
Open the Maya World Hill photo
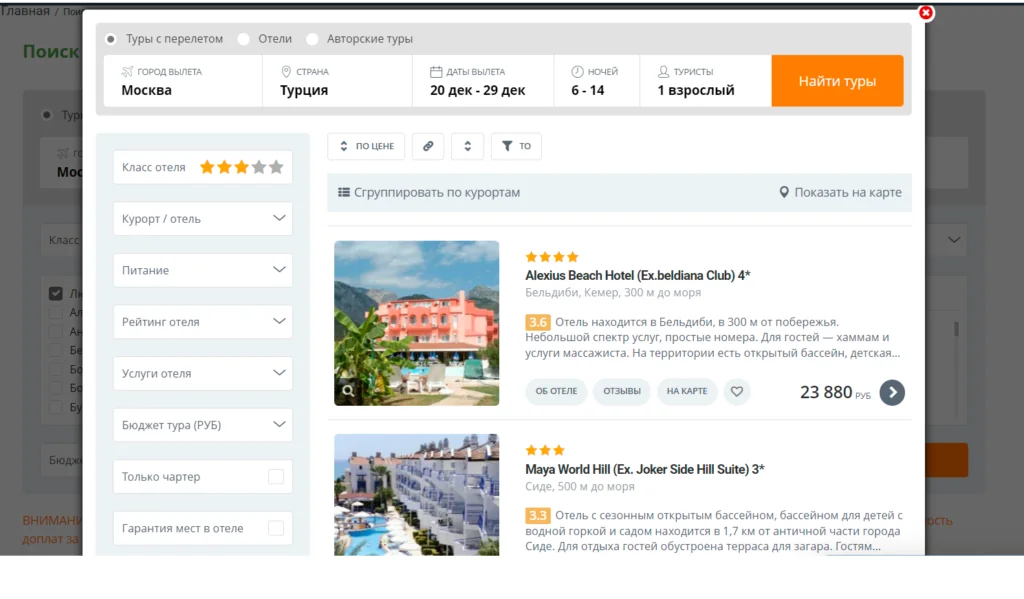(417, 495)
